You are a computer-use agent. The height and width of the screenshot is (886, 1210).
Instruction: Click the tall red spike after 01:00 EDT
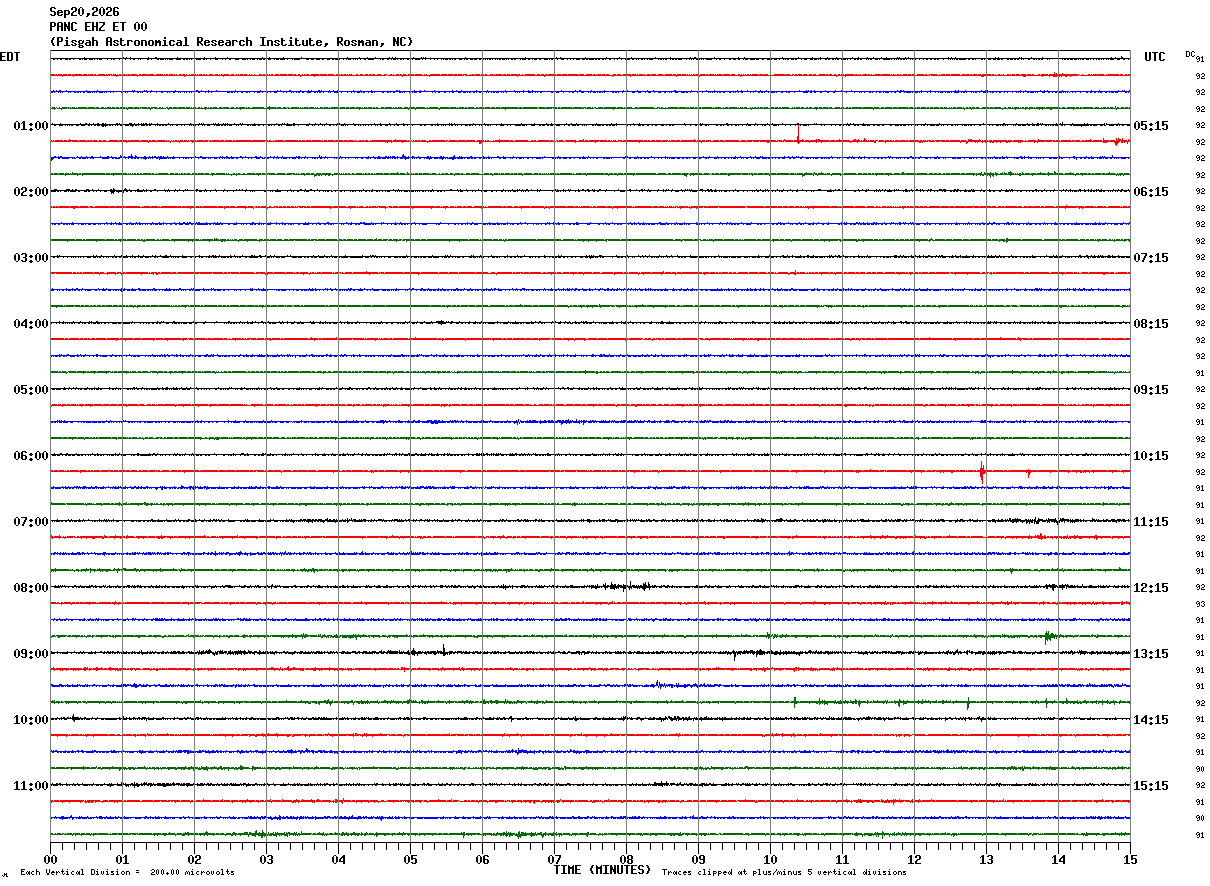tap(798, 133)
